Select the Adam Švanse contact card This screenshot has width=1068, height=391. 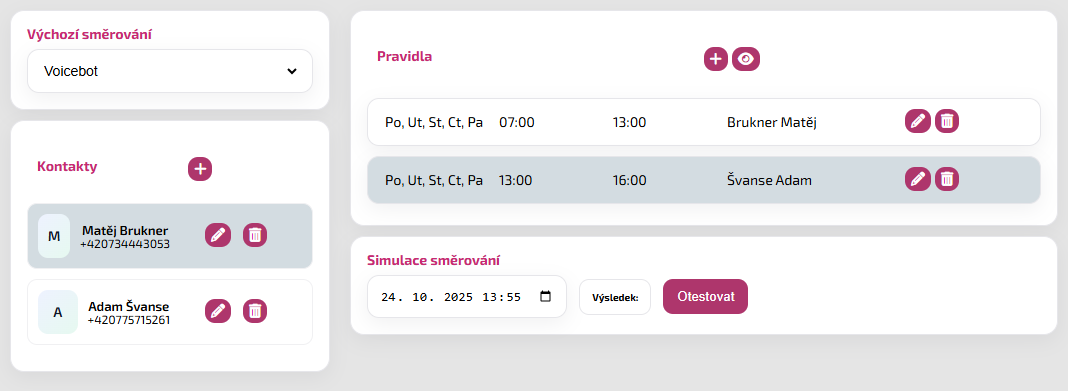click(x=170, y=312)
